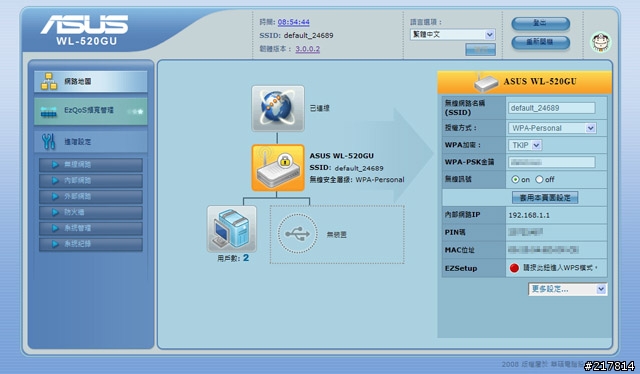The width and height of the screenshot is (640, 374).
Task: Expand the 系統管理 administration submenu
Action: [x=91, y=228]
